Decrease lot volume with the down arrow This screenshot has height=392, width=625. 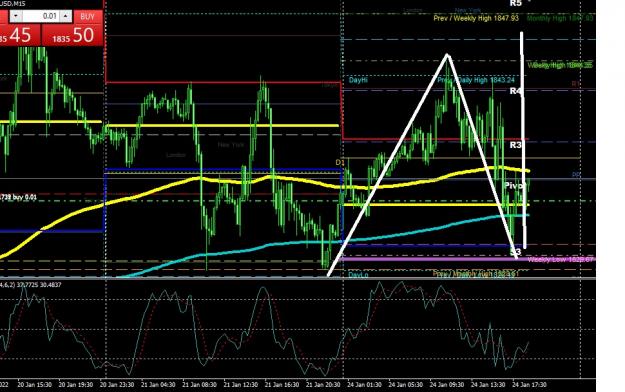(x=16, y=16)
